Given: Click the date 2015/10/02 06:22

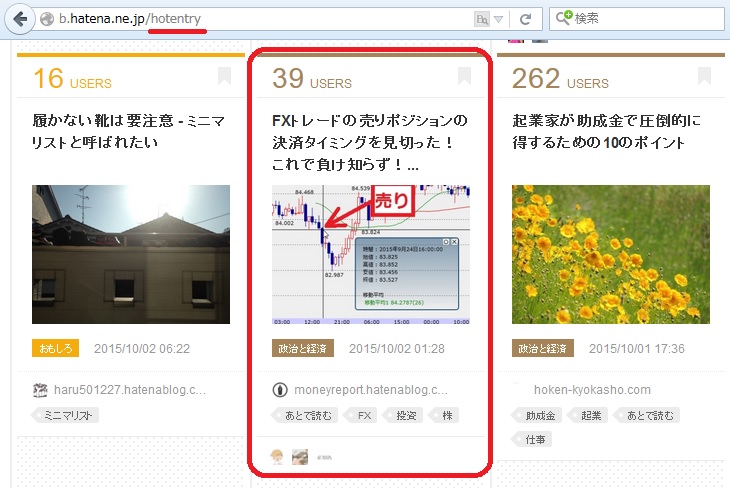Looking at the screenshot, I should [142, 349].
